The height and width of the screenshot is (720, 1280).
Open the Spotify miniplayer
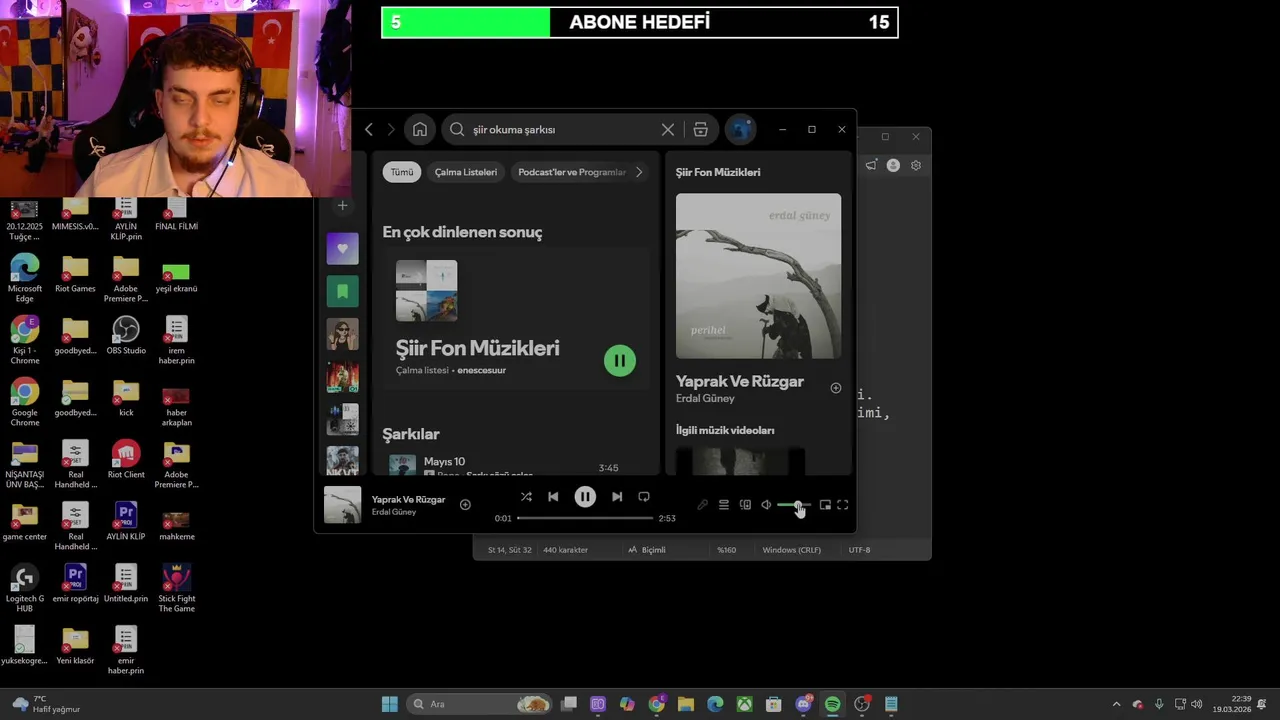tap(825, 505)
